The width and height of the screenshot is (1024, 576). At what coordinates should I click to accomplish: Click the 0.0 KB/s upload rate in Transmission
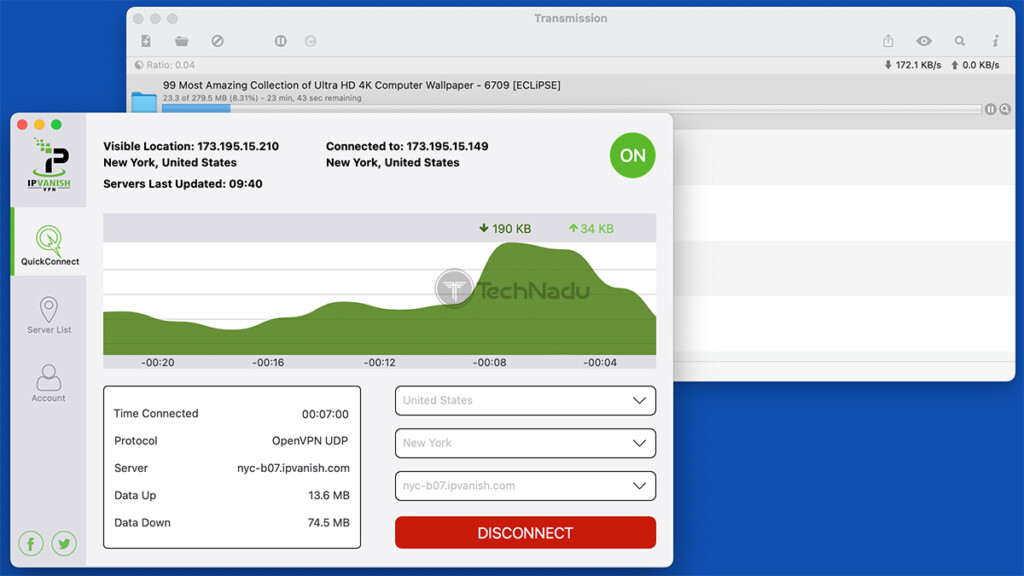(975, 65)
